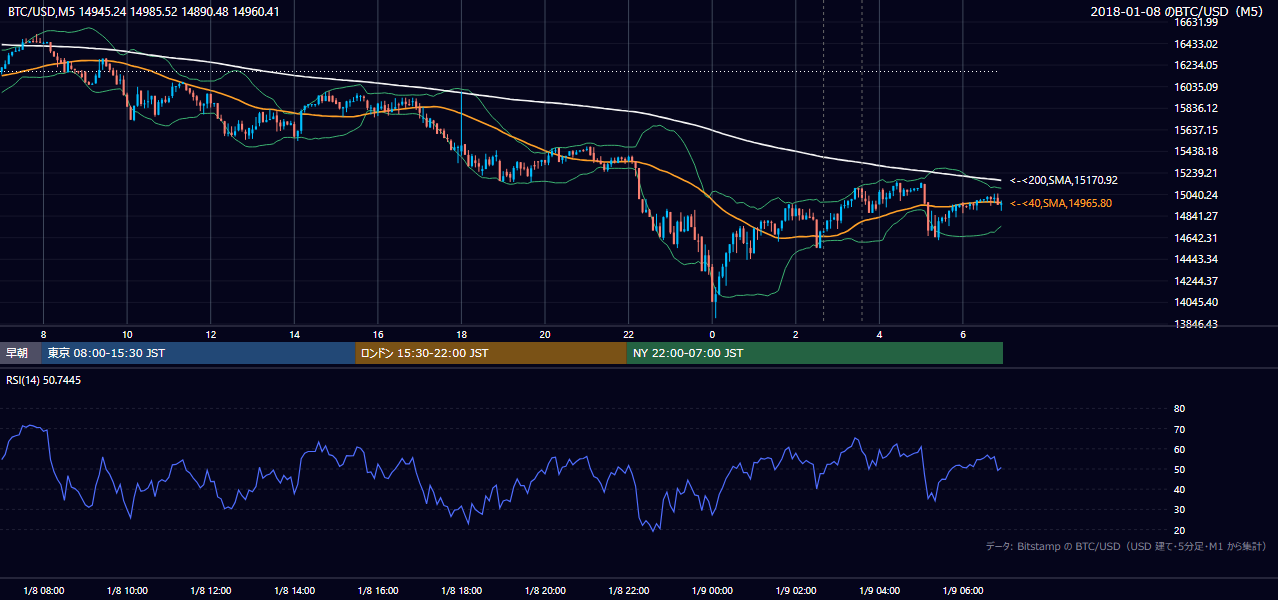
Task: Click hour tick 8 under price chart
Action: pos(43,334)
